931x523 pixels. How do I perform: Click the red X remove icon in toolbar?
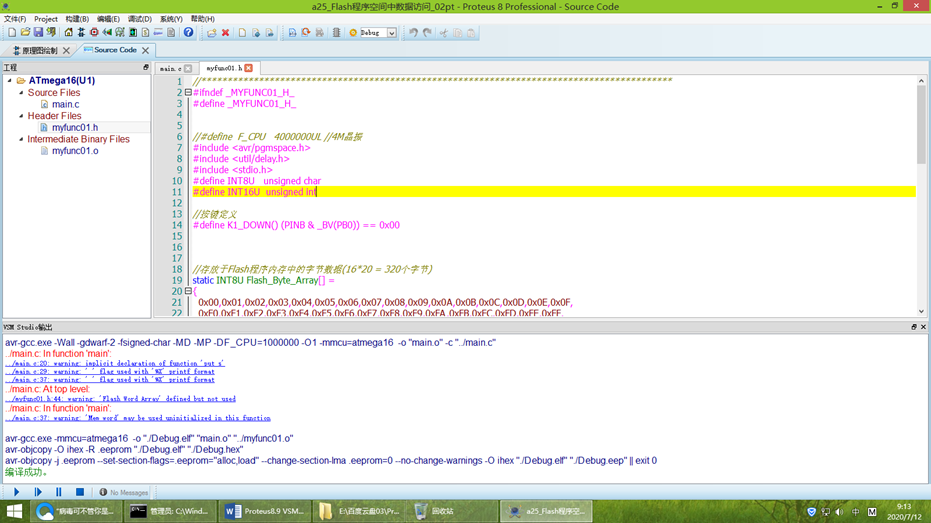(226, 33)
